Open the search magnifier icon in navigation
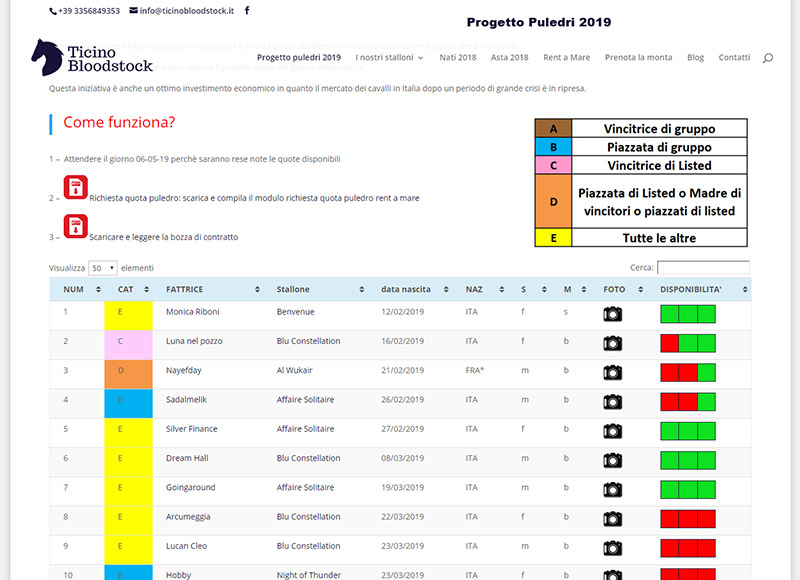Image resolution: width=800 pixels, height=580 pixels. [x=767, y=58]
